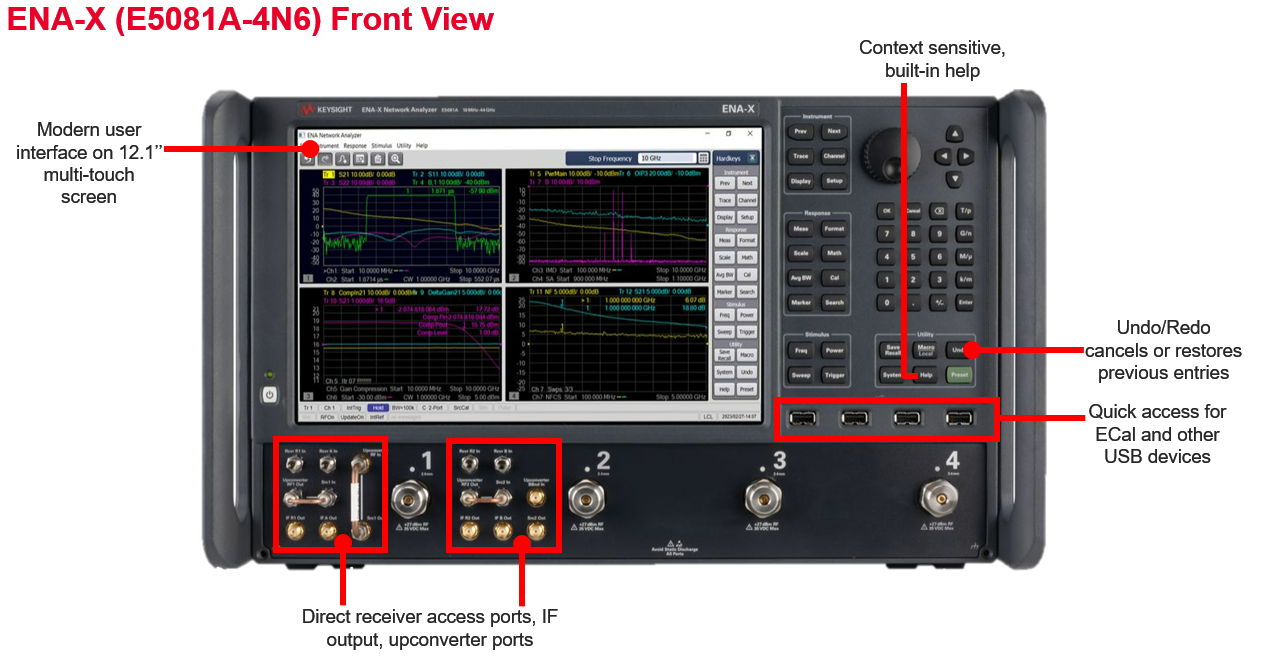This screenshot has width=1263, height=668.
Task: Toggle RFOn in the status bar
Action: (x=325, y=417)
